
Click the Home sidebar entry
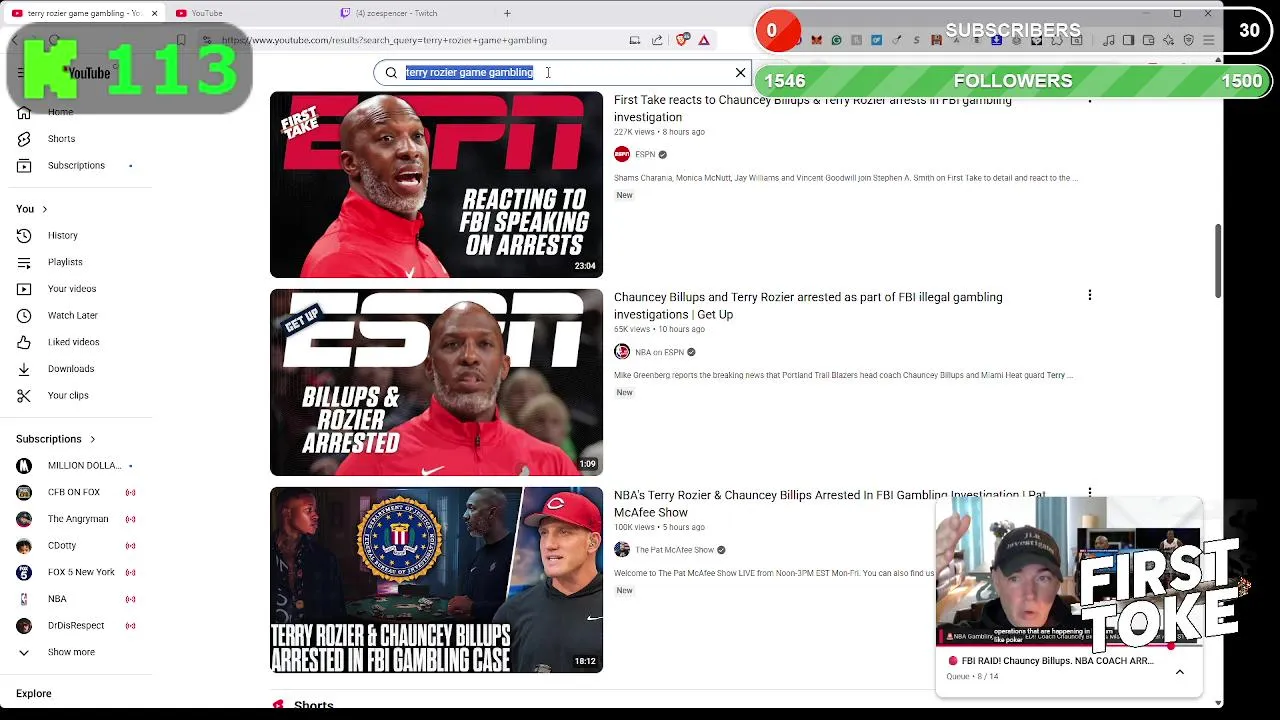click(60, 112)
